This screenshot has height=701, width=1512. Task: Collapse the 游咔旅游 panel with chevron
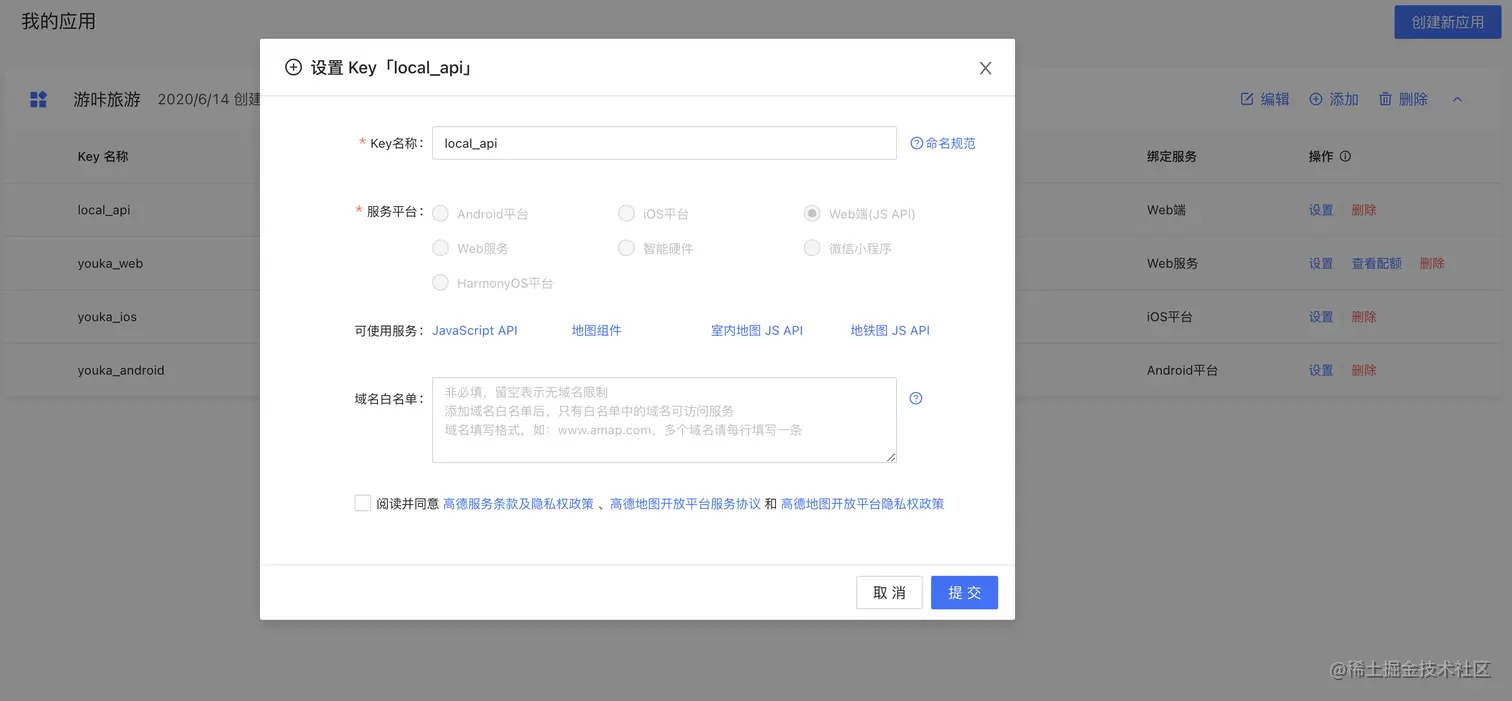point(1458,99)
